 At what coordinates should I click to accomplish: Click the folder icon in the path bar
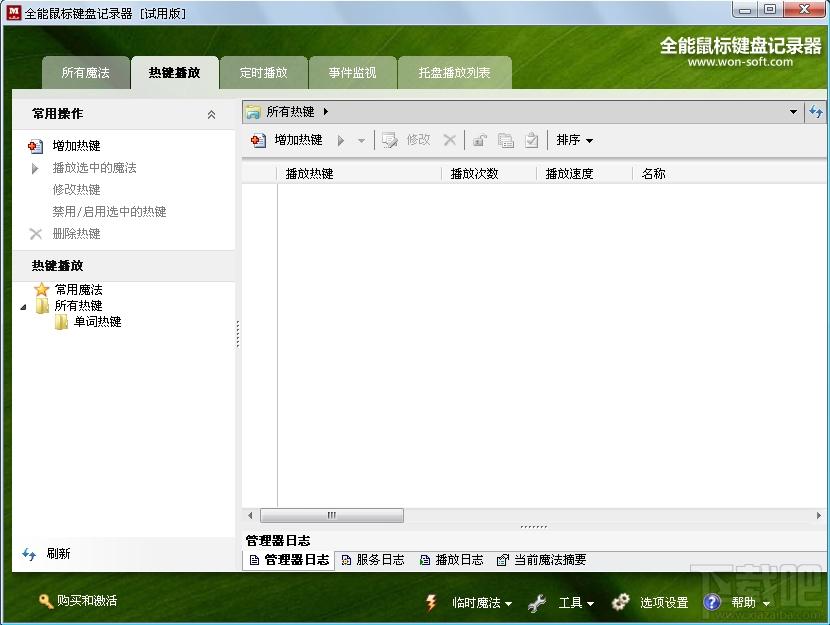[253, 112]
